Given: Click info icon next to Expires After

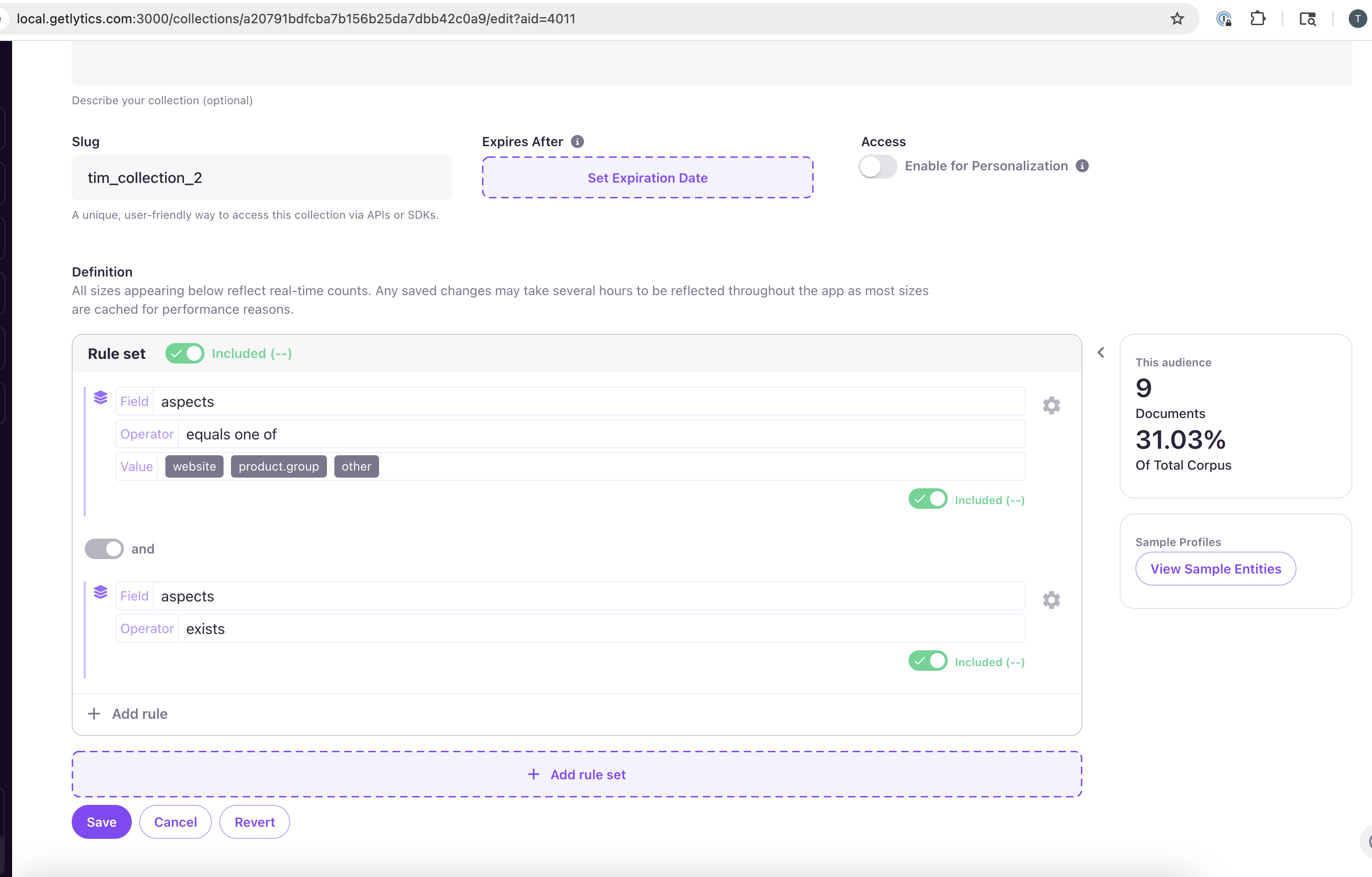Looking at the screenshot, I should pyautogui.click(x=577, y=141).
